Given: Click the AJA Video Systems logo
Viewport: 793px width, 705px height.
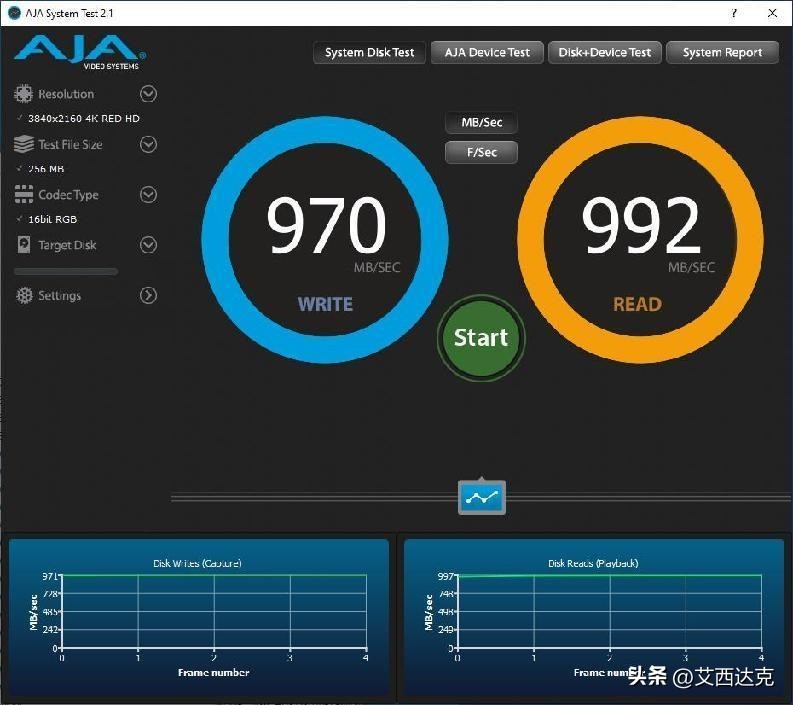Looking at the screenshot, I should [x=80, y=53].
